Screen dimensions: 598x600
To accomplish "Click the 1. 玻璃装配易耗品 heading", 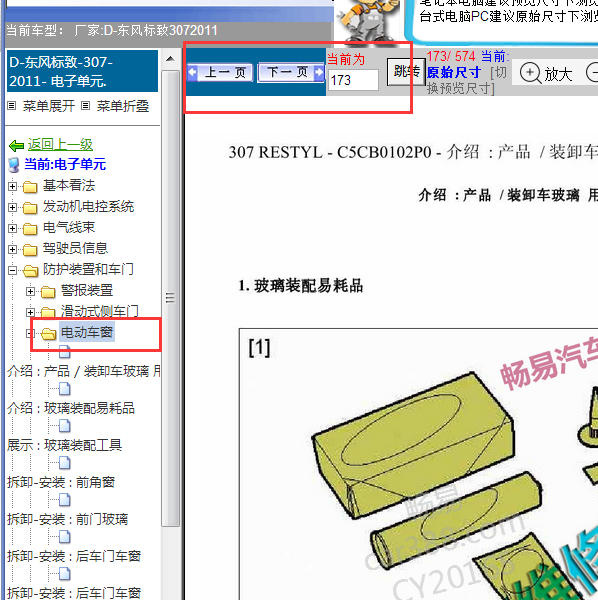I will pos(300,286).
